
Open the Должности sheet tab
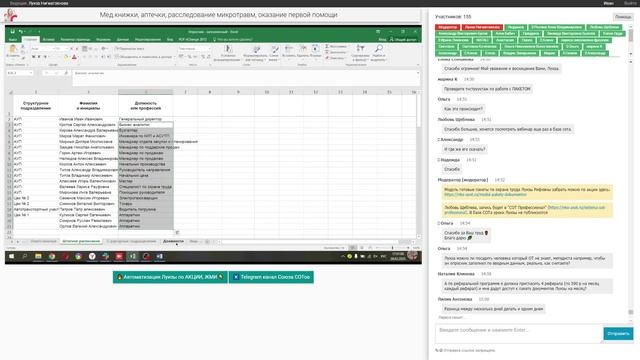click(173, 241)
